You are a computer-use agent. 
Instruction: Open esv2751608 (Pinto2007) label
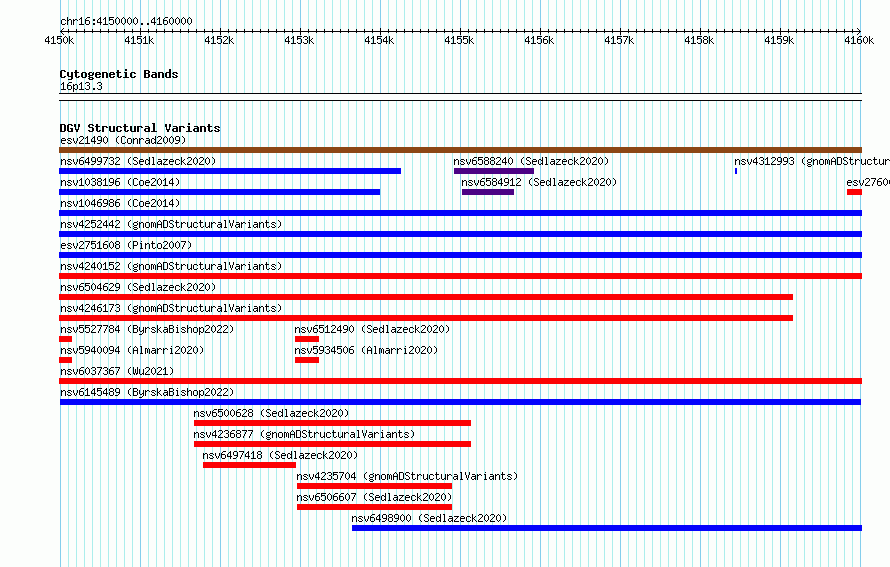[126, 245]
